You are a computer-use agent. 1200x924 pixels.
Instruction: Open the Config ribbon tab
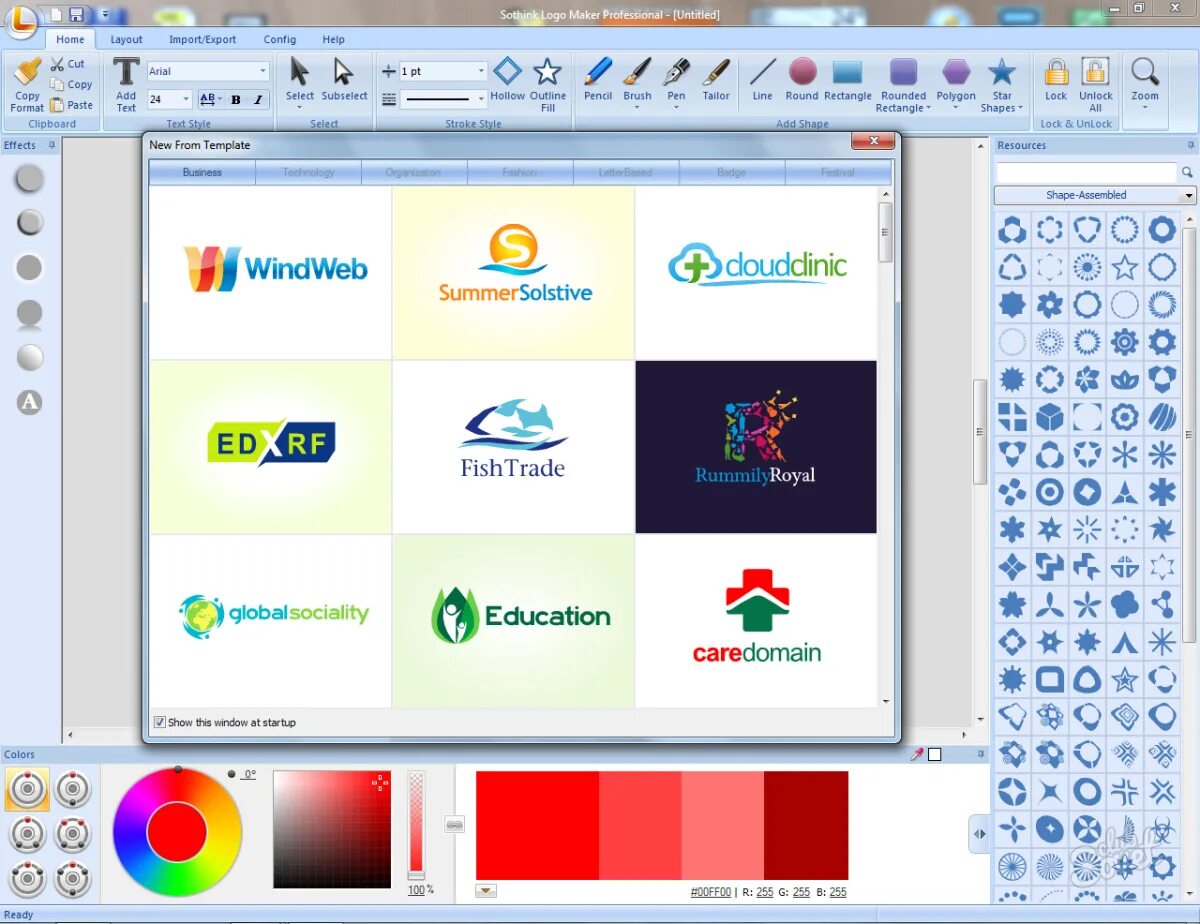280,39
